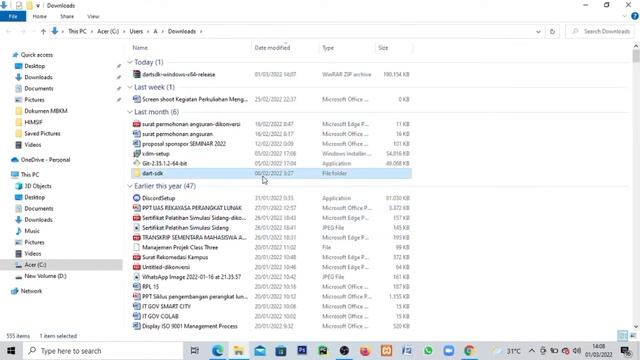This screenshot has height=360, width=640.
Task: Collapse the Earlier this year (47) group
Action: (x=130, y=186)
